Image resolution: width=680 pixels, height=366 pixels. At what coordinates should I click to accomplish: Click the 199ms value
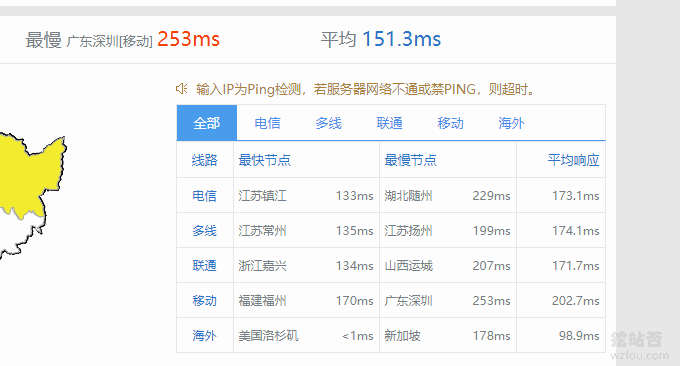tap(491, 231)
